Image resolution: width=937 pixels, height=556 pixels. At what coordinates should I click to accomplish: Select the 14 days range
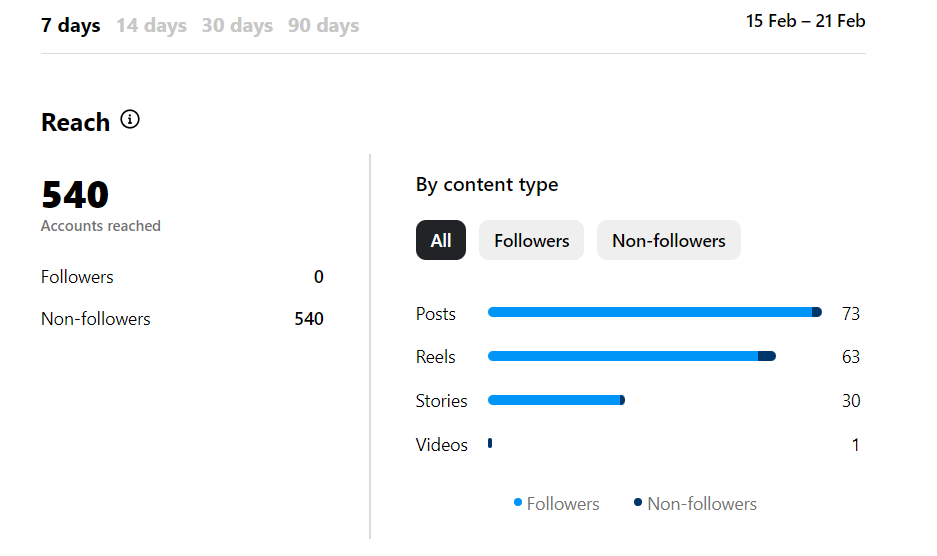click(151, 25)
